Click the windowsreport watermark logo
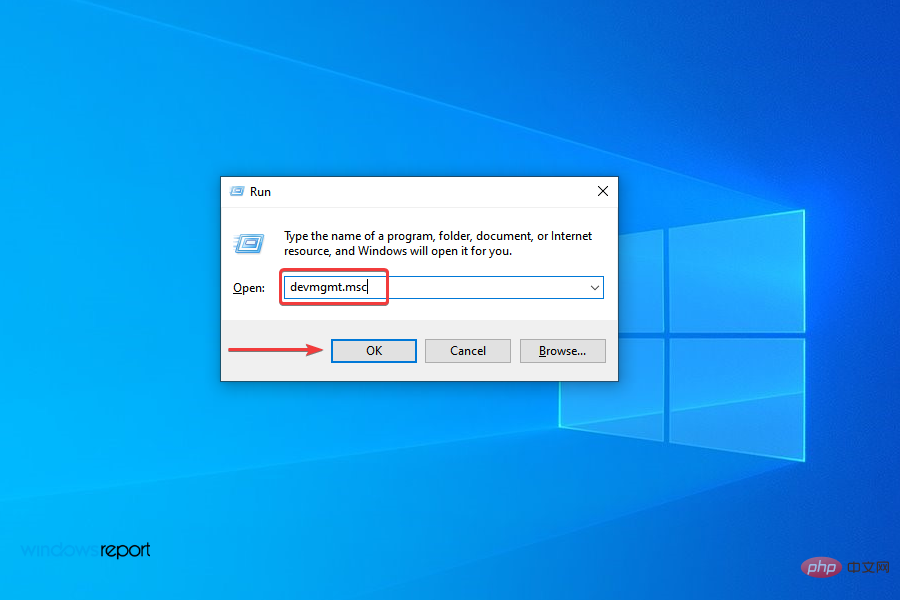The height and width of the screenshot is (600, 900). tap(85, 550)
